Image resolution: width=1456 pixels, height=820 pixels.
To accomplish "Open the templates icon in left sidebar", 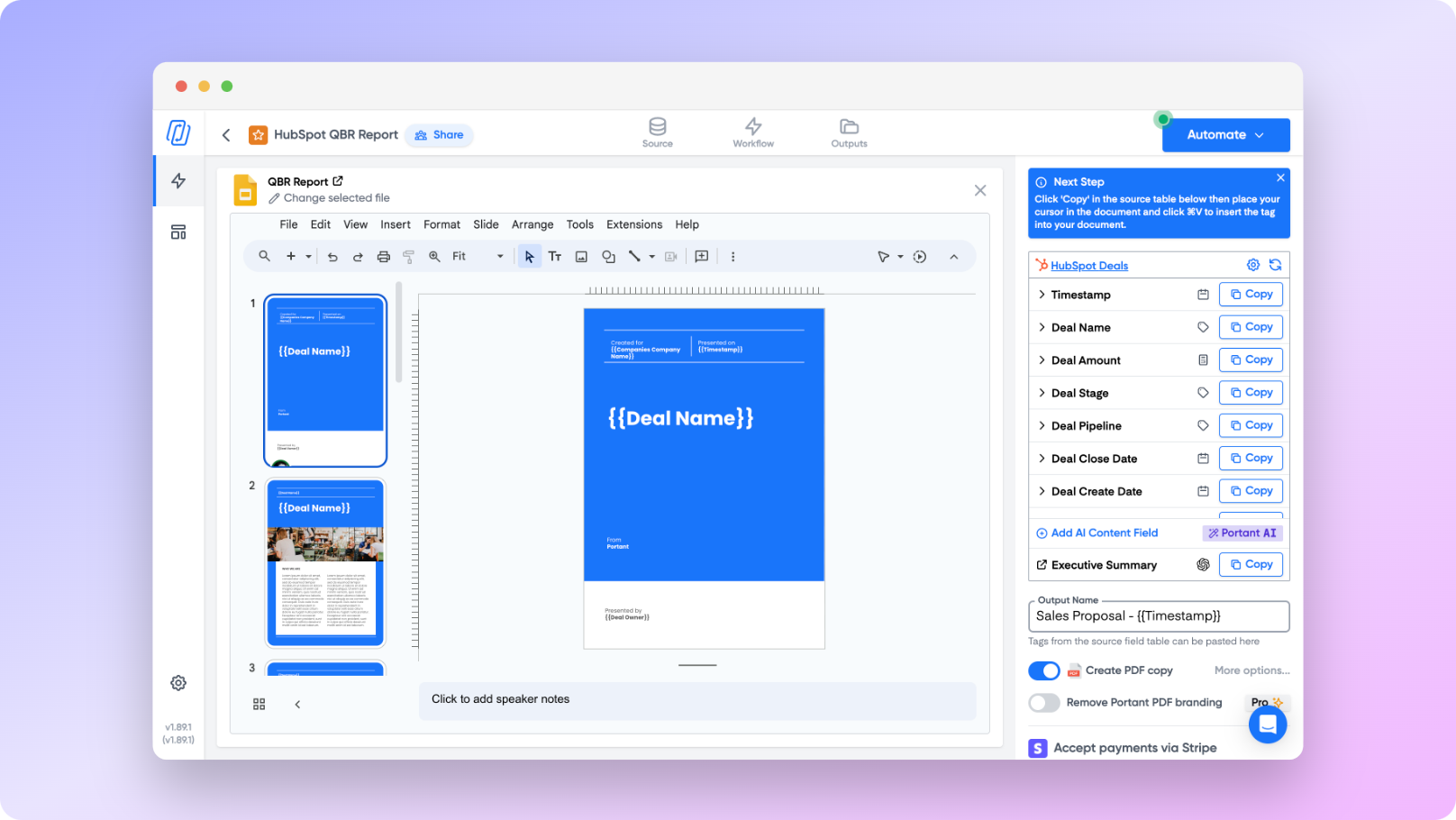I will [x=178, y=232].
